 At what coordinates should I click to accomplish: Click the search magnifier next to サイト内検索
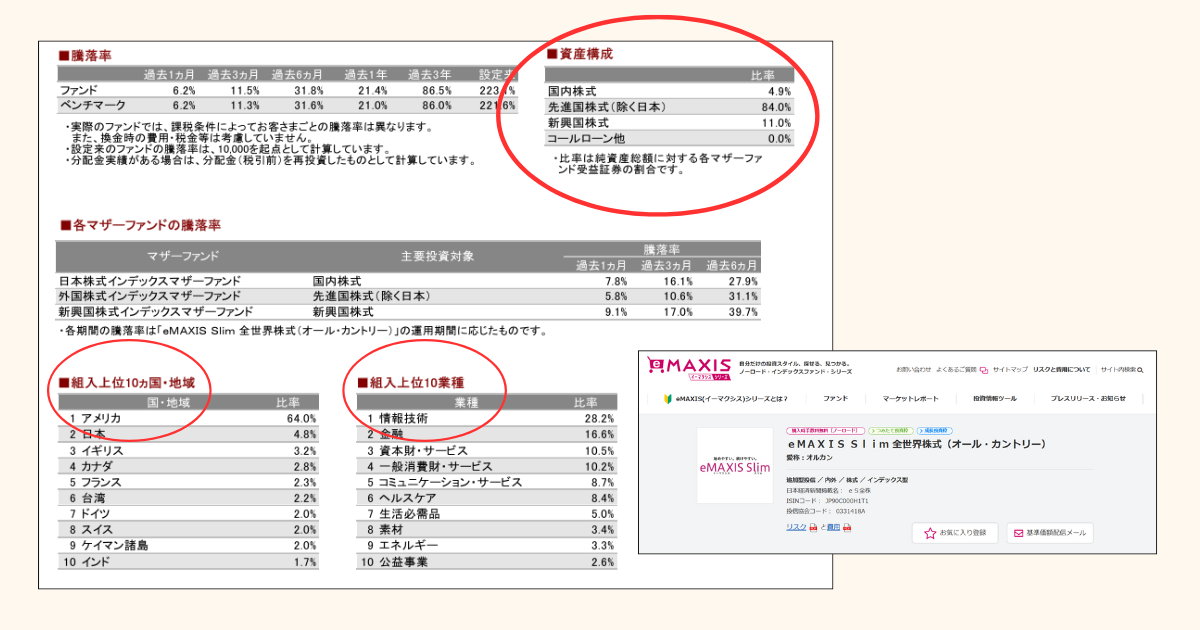click(x=1142, y=369)
